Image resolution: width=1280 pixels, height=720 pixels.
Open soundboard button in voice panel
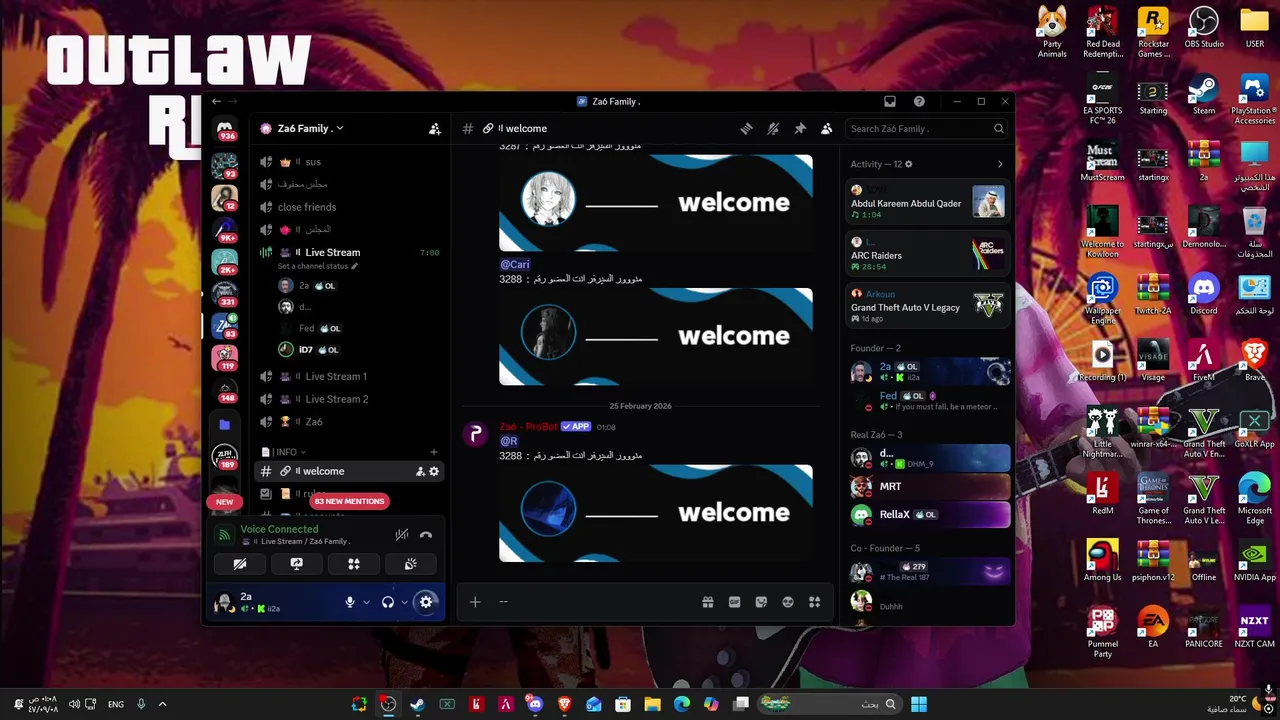pyautogui.click(x=410, y=564)
